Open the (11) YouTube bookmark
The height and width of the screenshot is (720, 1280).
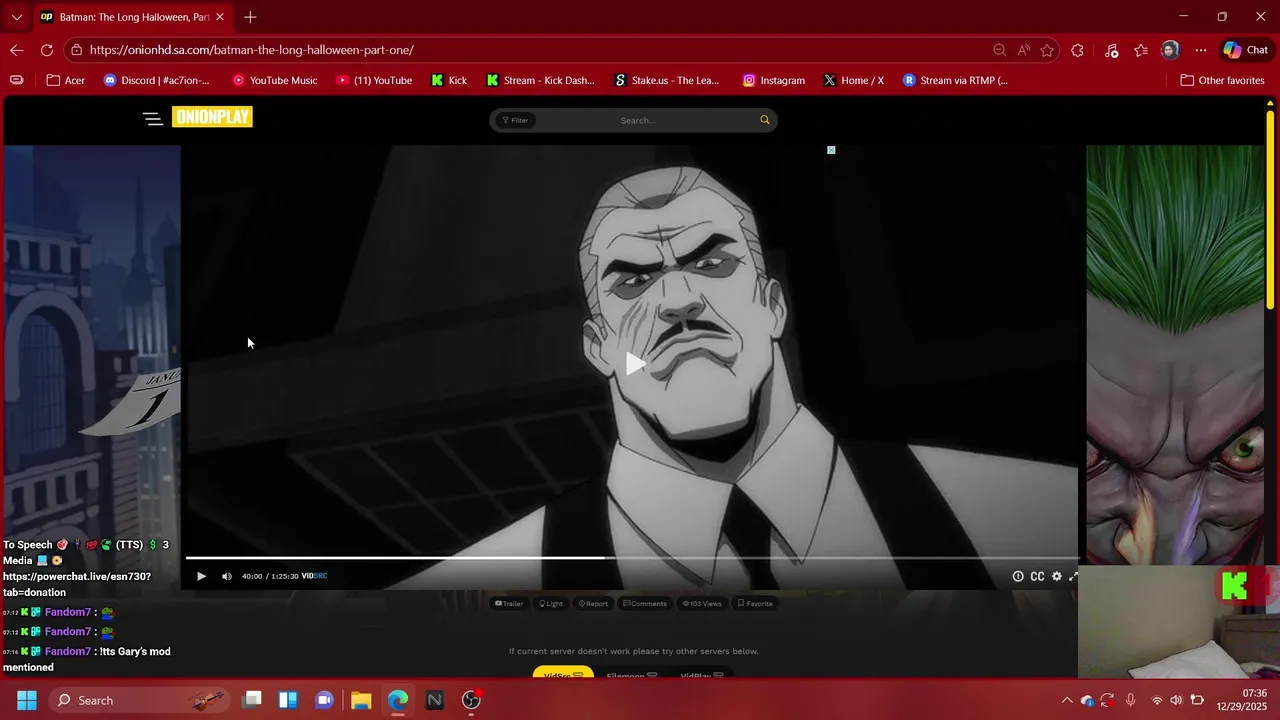[374, 80]
